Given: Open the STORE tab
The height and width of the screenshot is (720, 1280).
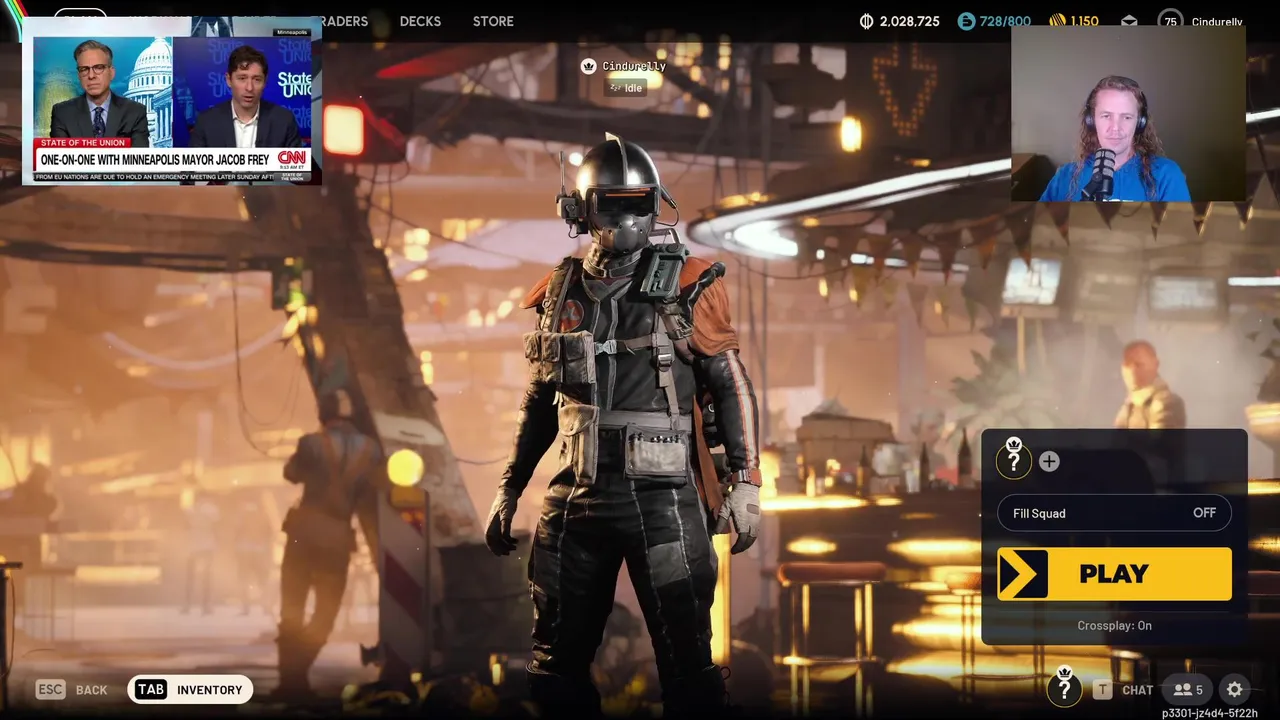Looking at the screenshot, I should coord(493,21).
